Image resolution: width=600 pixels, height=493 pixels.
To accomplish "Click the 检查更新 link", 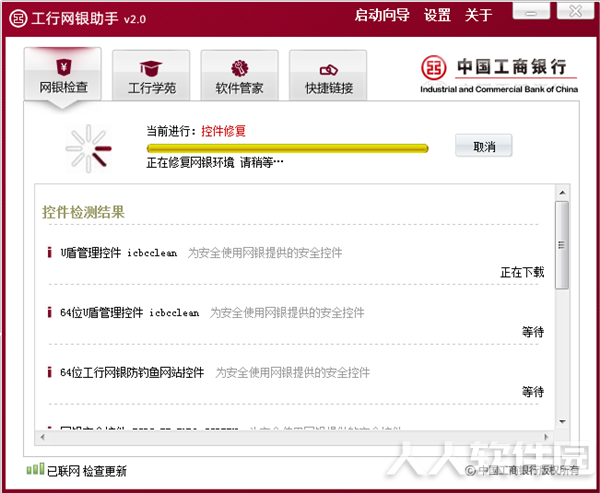I will pyautogui.click(x=104, y=471).
